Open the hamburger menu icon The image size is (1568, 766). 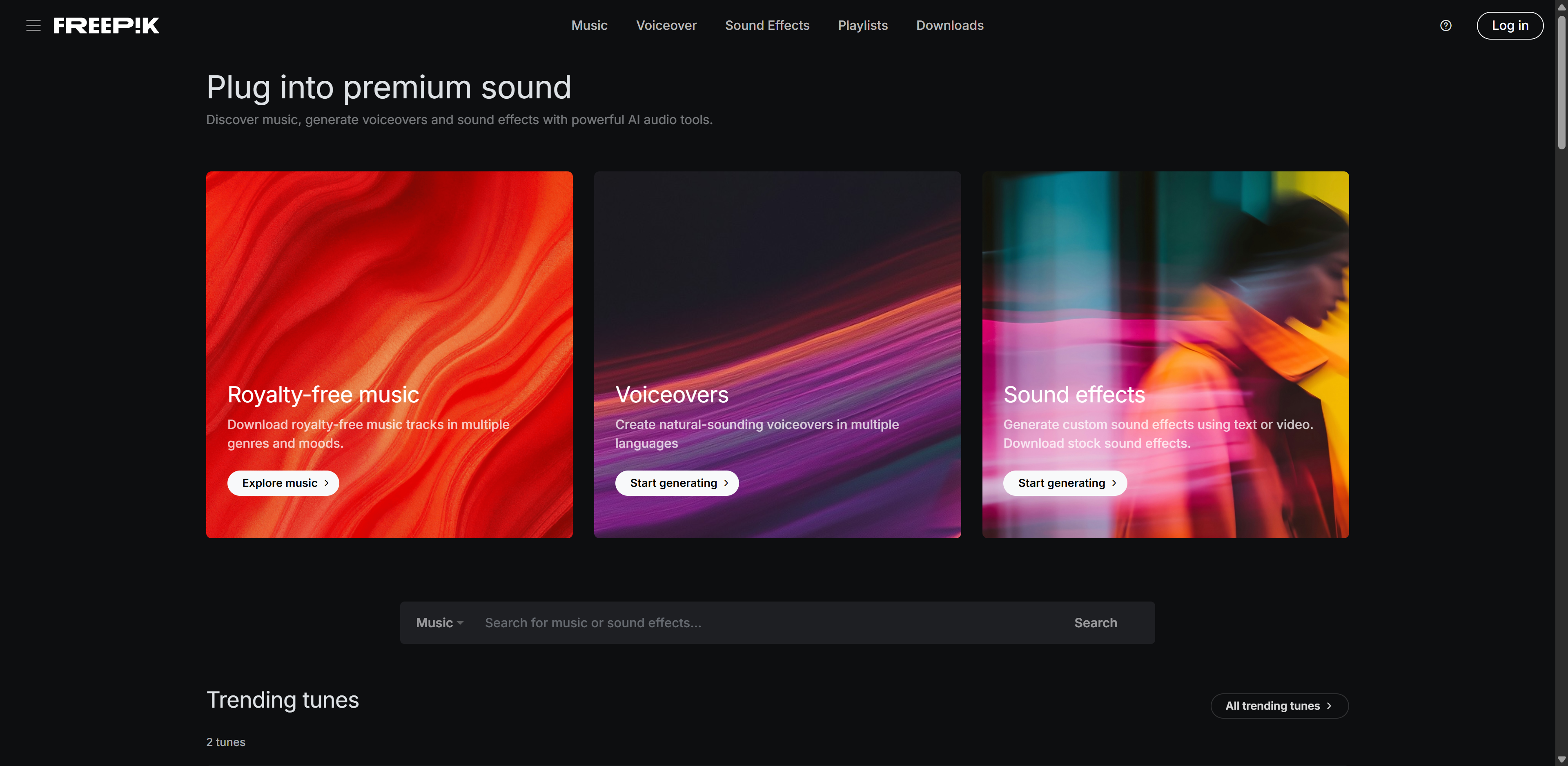[x=33, y=26]
